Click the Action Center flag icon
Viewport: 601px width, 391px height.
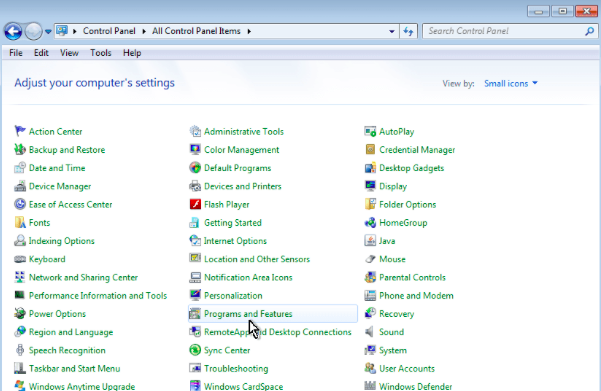click(20, 131)
